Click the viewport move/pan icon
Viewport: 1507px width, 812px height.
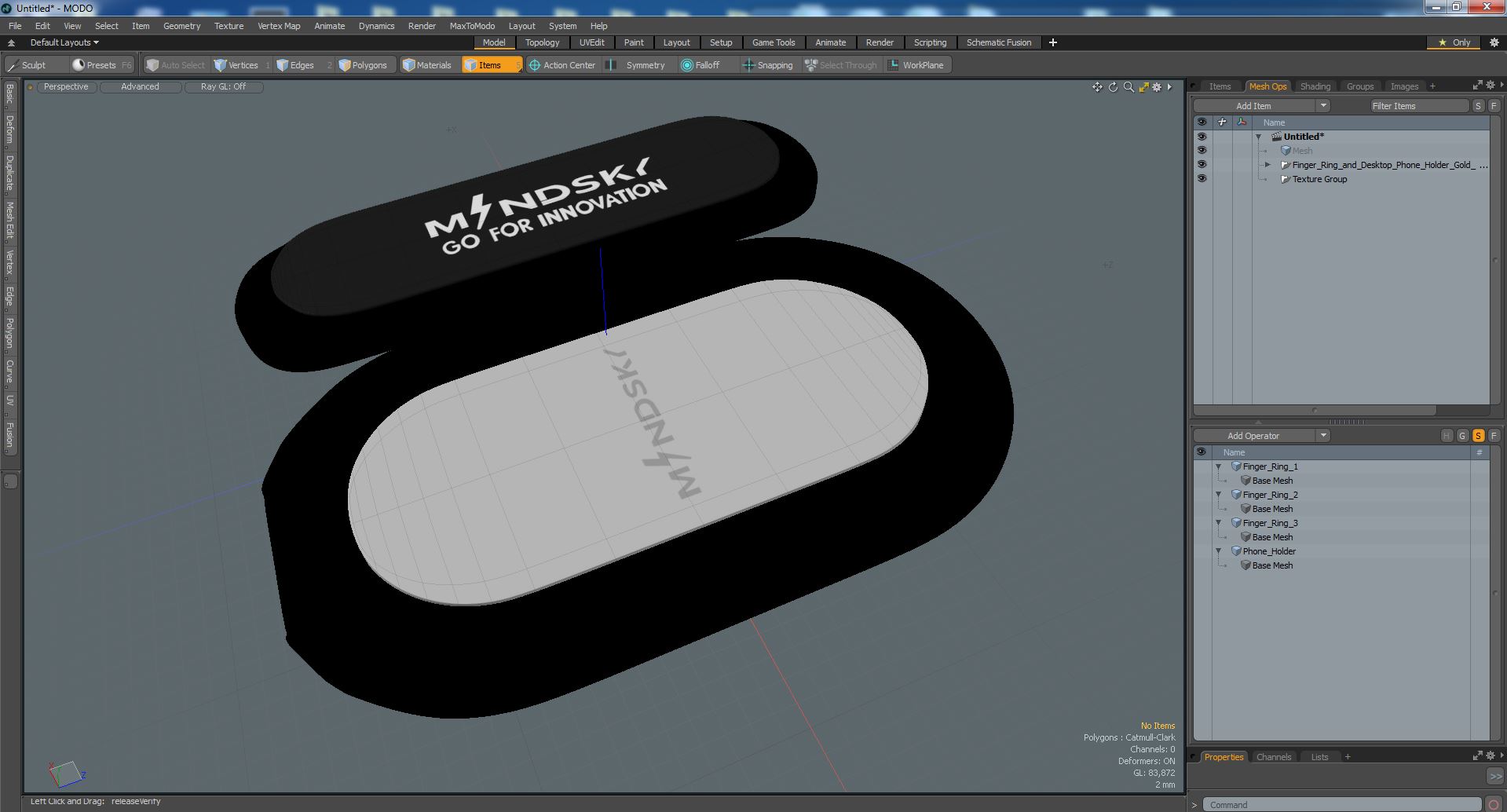click(1097, 87)
